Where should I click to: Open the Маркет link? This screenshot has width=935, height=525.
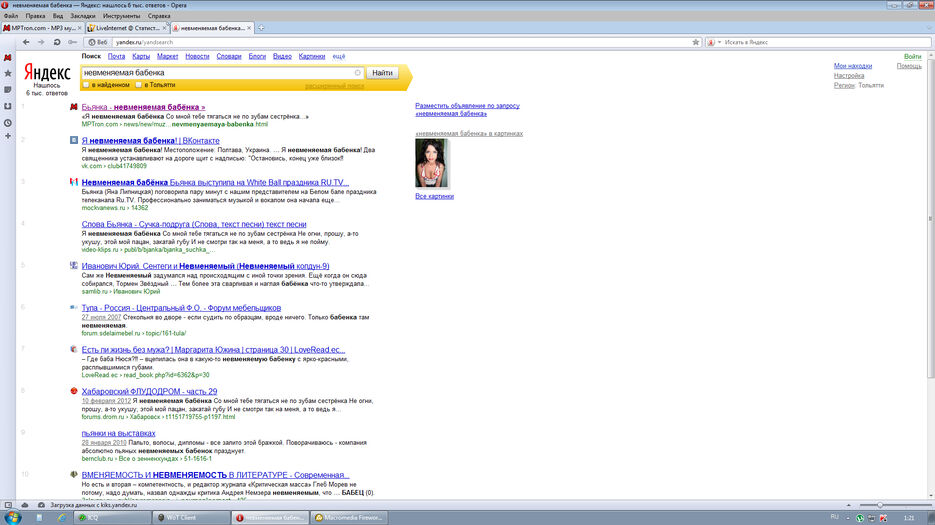tap(168, 56)
